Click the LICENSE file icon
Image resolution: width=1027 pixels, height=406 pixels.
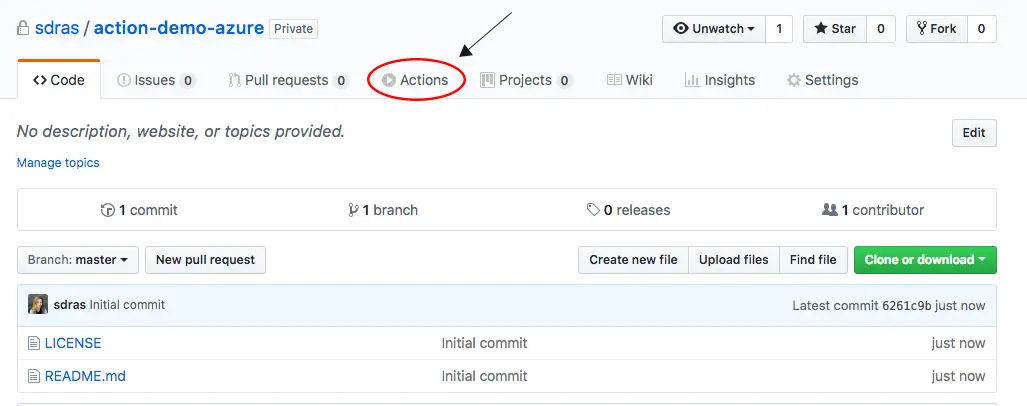click(34, 343)
